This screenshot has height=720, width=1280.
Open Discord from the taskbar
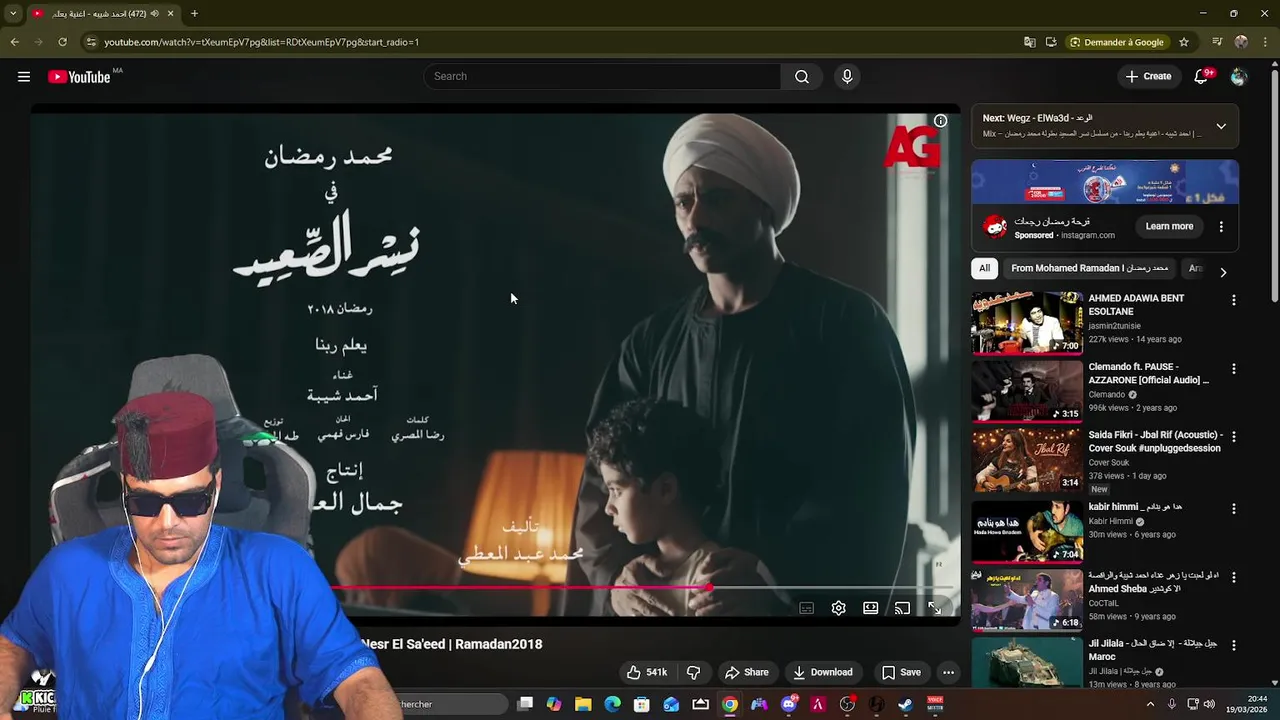789,704
